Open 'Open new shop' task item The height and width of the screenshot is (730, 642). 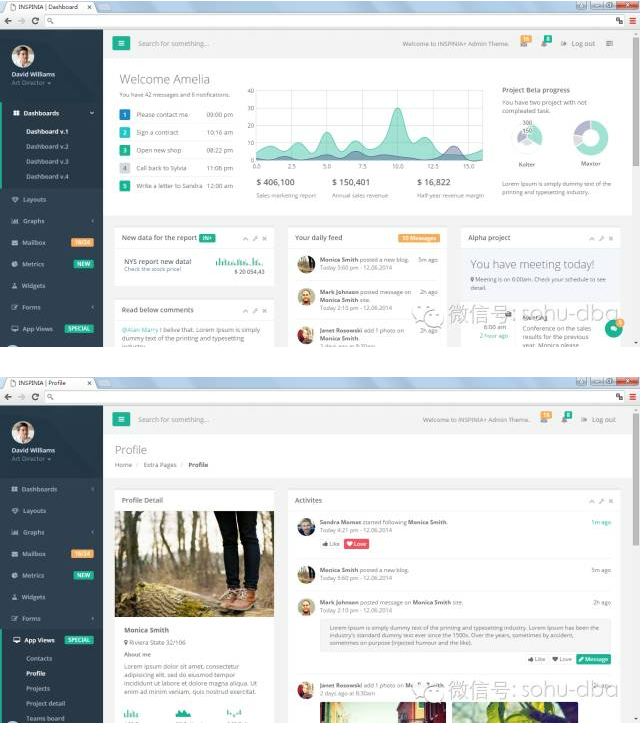click(176, 150)
